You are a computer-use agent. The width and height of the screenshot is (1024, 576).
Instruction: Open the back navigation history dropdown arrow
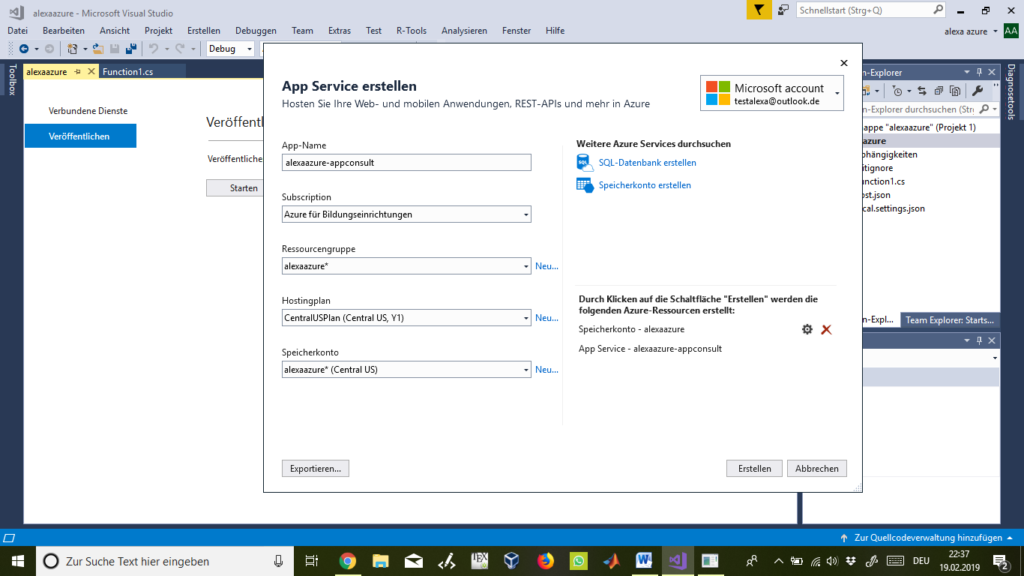click(x=37, y=48)
